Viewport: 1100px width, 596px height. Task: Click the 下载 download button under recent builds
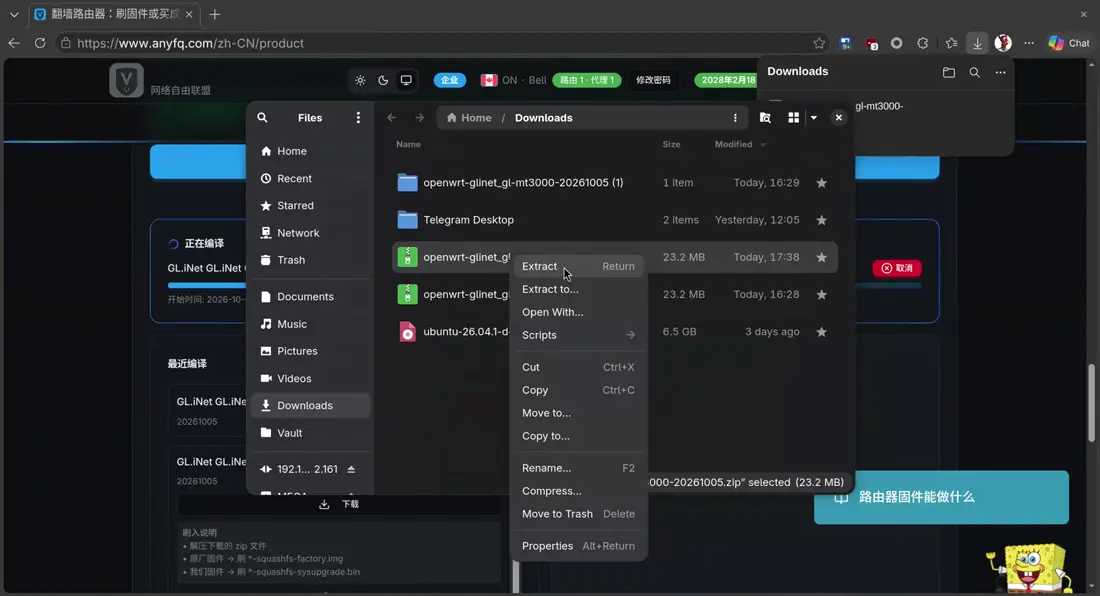340,504
